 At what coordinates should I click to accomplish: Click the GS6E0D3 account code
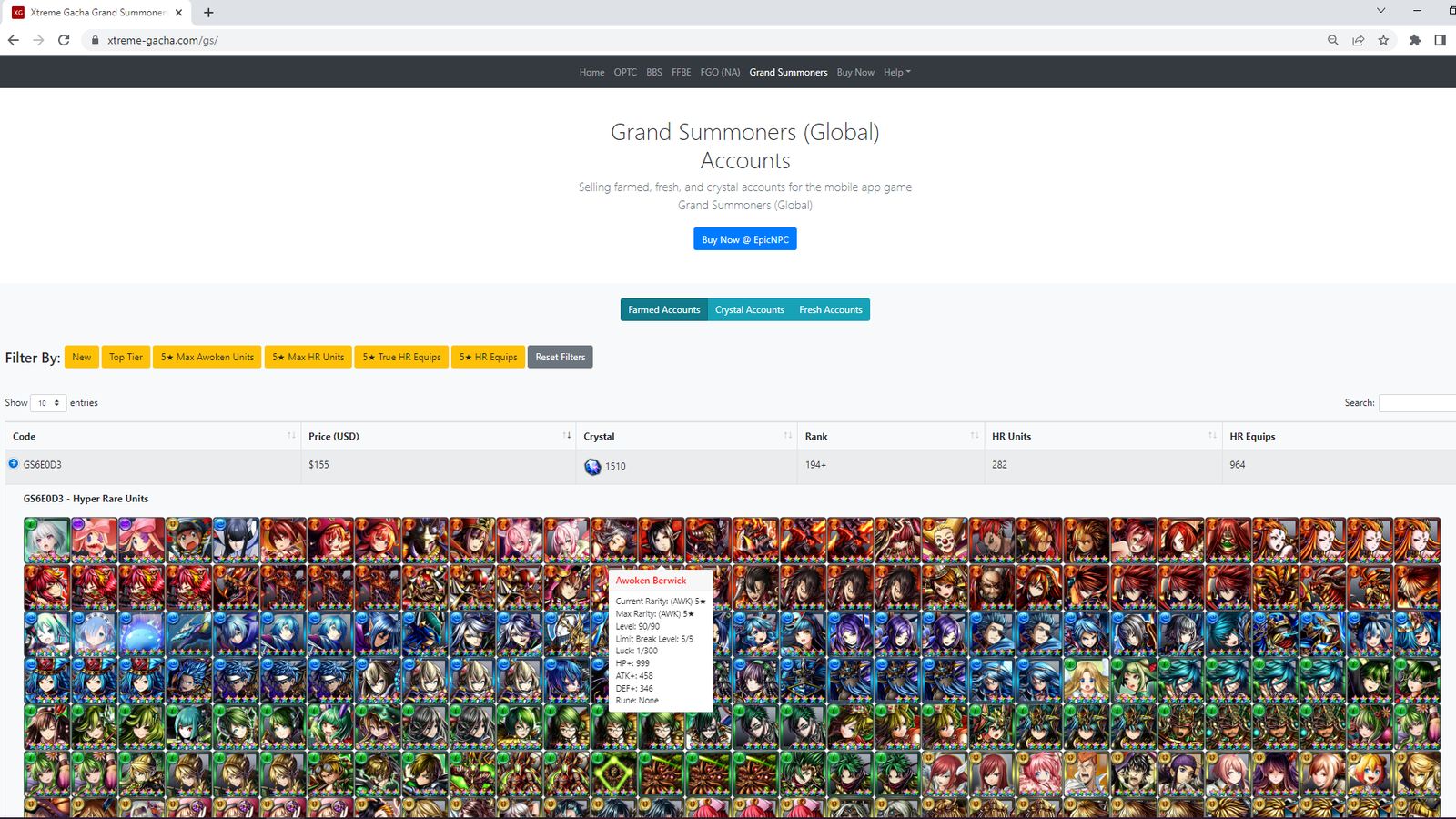43,464
